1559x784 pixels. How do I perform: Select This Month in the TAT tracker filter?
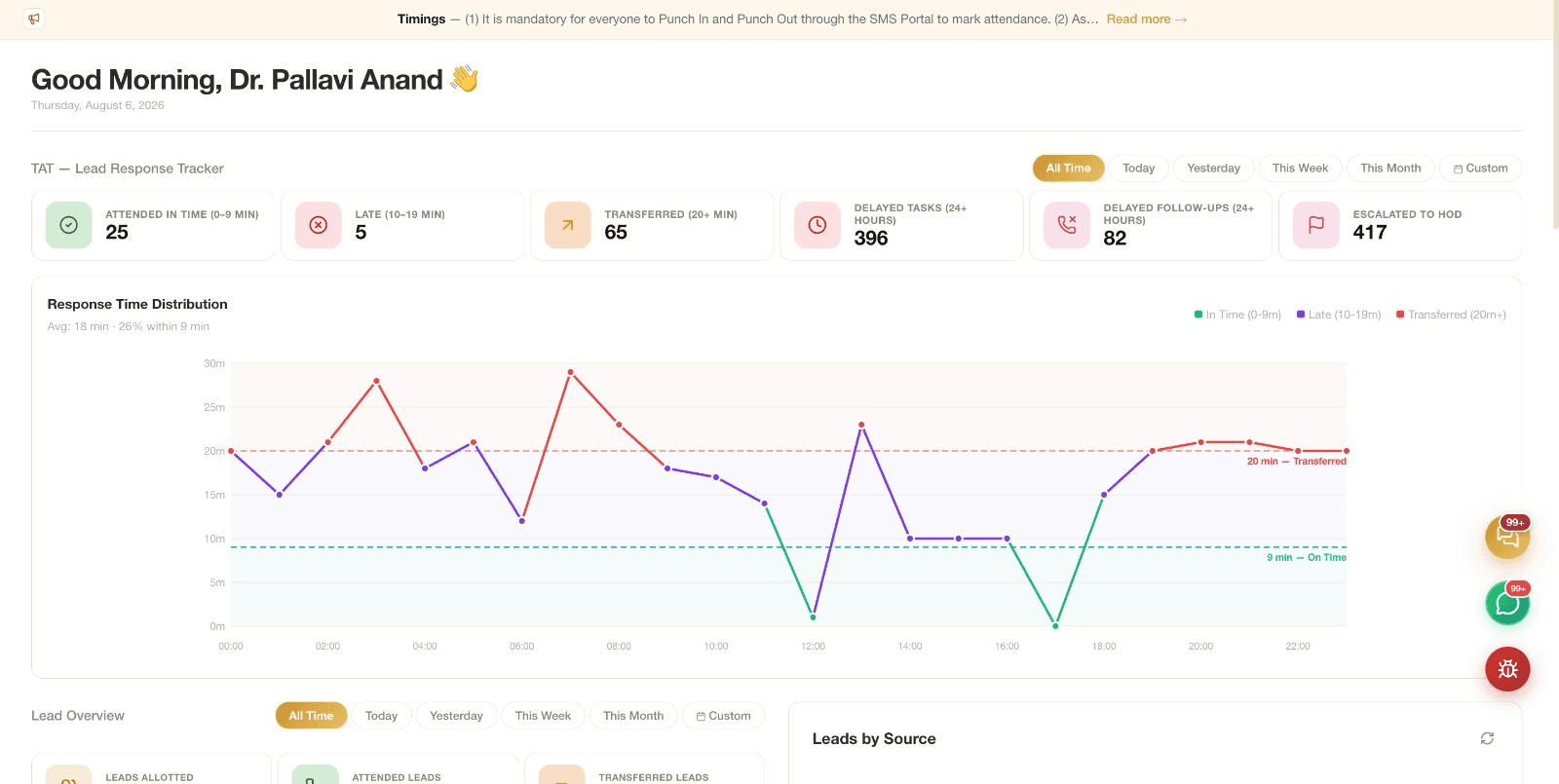(x=1390, y=168)
